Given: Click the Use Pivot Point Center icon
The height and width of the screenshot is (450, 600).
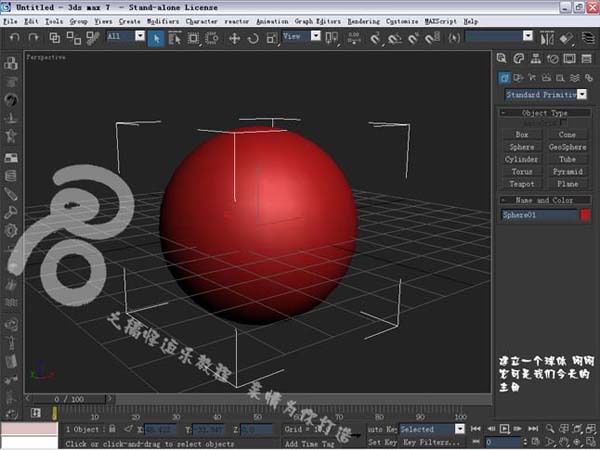Looking at the screenshot, I should (331, 38).
